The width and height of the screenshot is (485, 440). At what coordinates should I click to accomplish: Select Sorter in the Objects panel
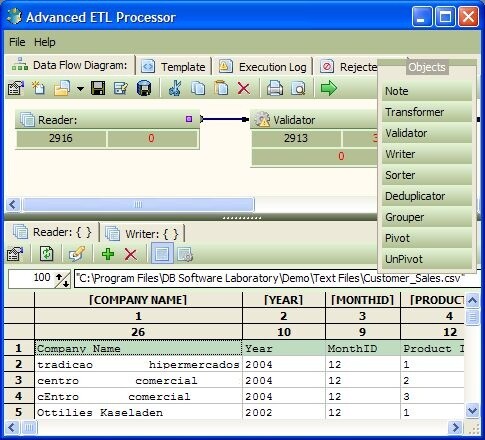(x=427, y=175)
